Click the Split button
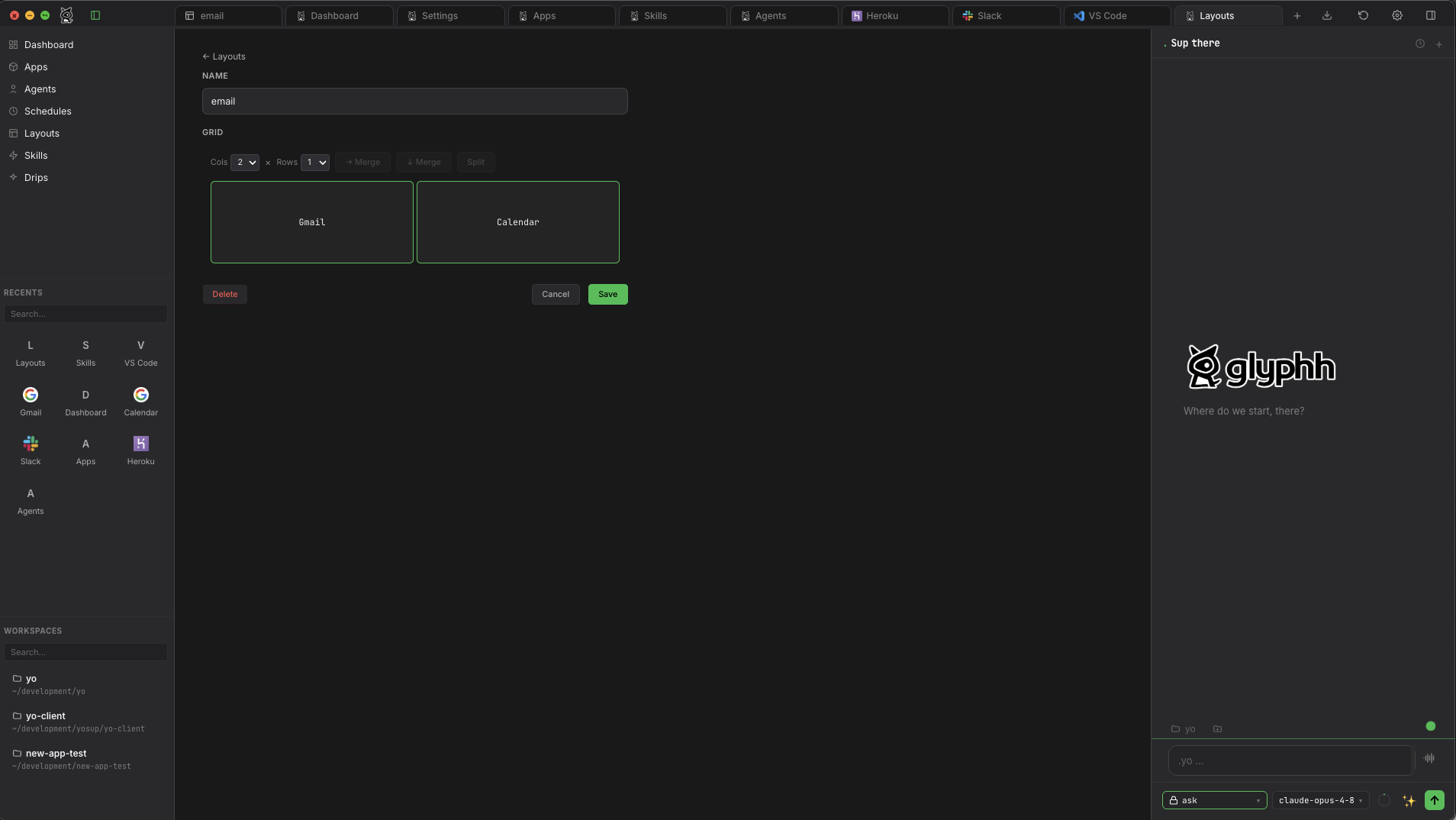Image resolution: width=1456 pixels, height=820 pixels. [x=476, y=163]
